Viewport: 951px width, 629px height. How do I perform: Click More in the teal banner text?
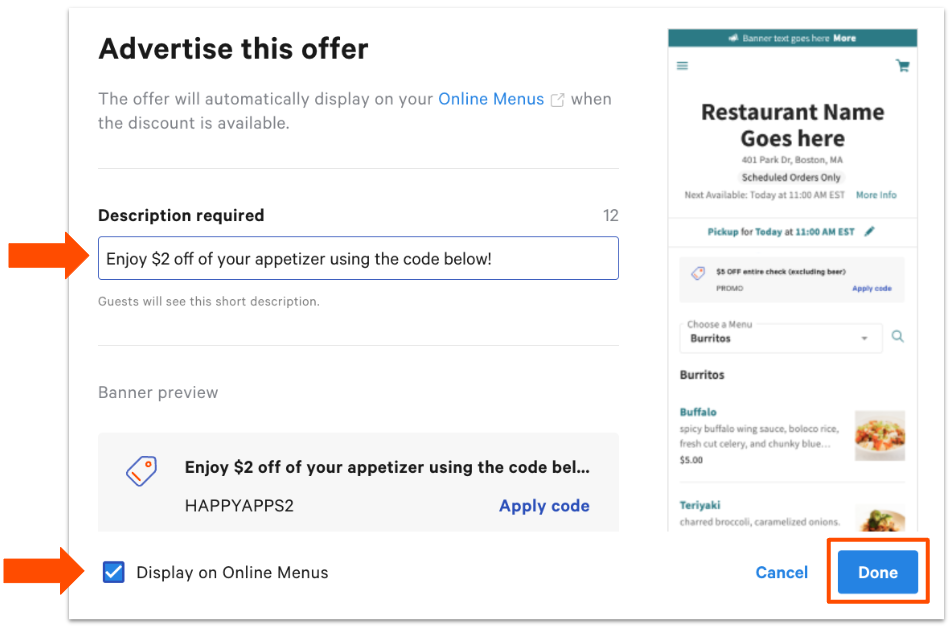[844, 38]
